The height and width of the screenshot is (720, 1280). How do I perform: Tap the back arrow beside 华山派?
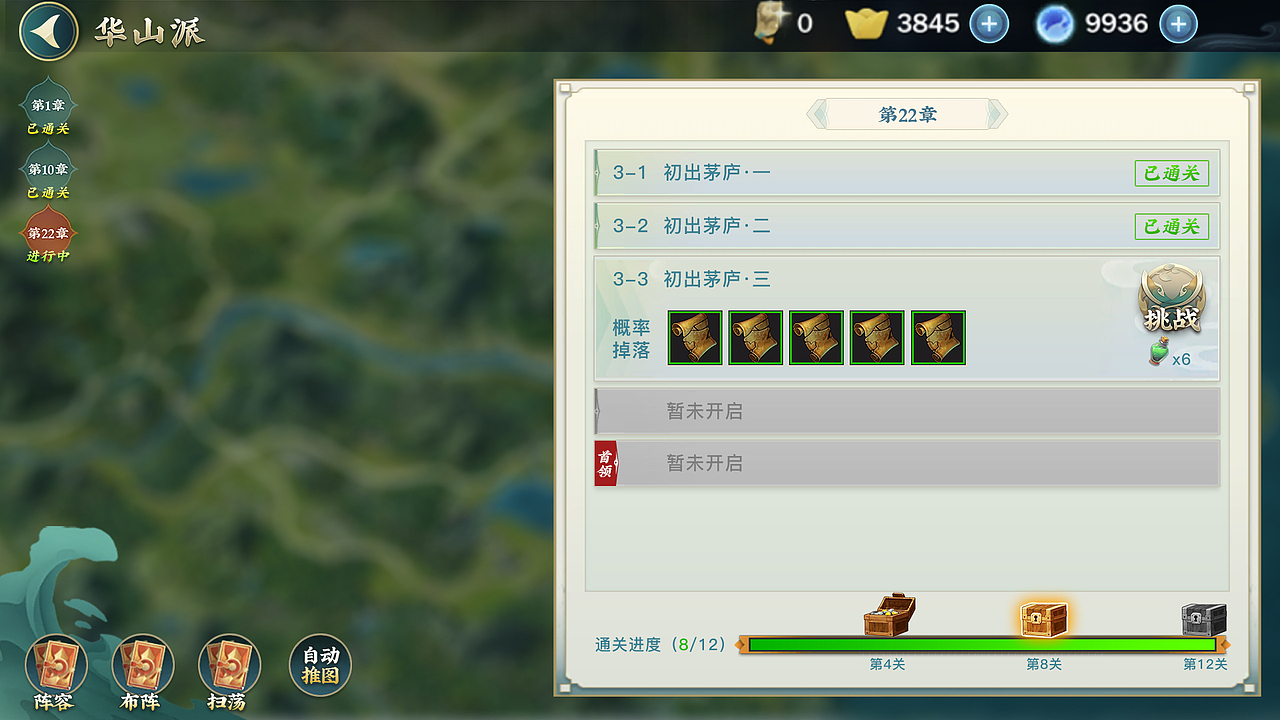click(x=48, y=31)
